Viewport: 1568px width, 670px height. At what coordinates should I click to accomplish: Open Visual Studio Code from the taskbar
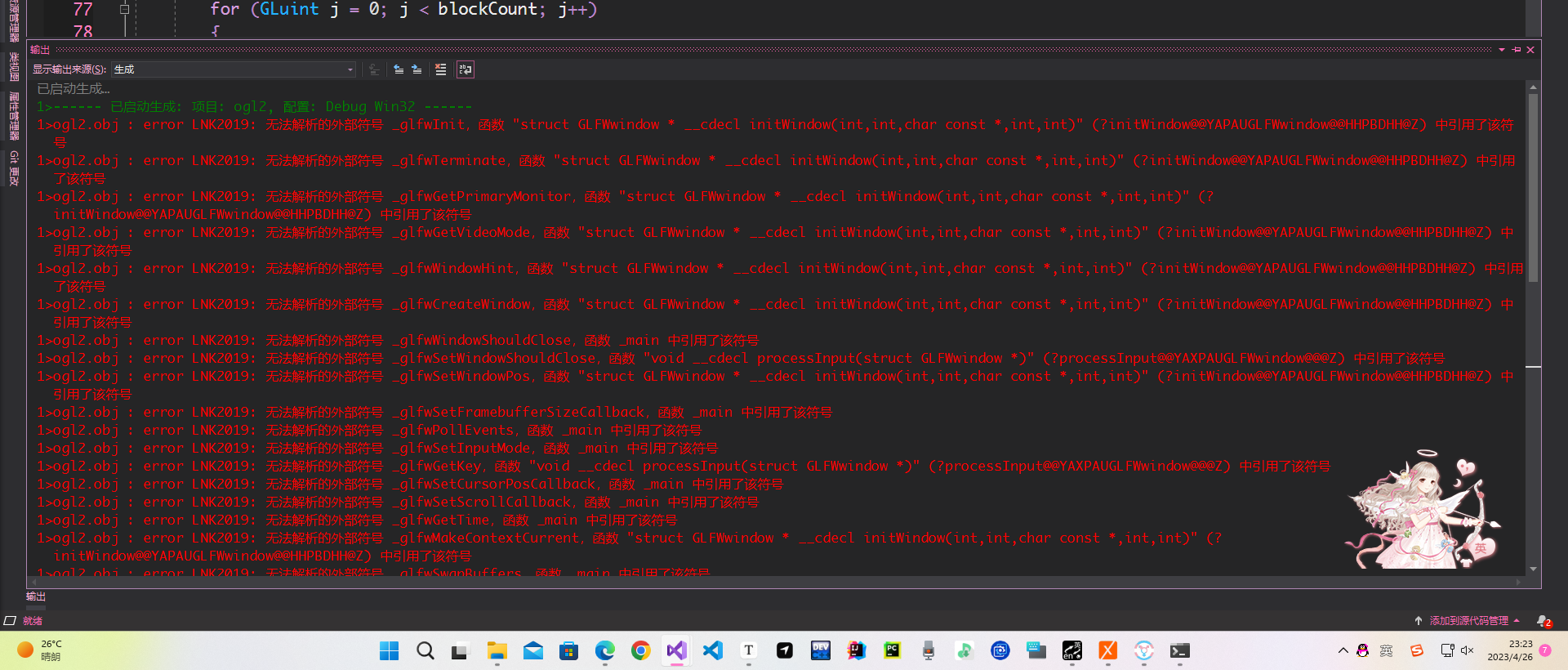(713, 650)
